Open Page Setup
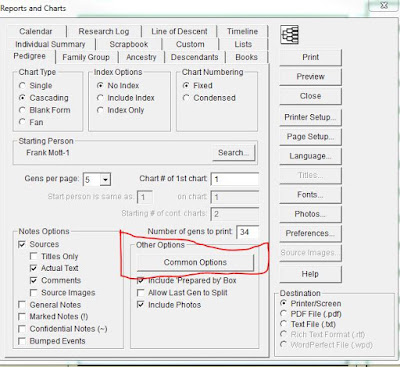Viewport: 400px width, 367px height. pyautogui.click(x=310, y=137)
